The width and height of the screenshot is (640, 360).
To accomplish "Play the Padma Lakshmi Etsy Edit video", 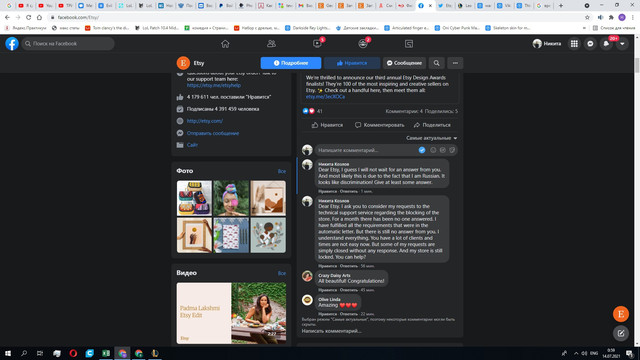I will pos(231,313).
